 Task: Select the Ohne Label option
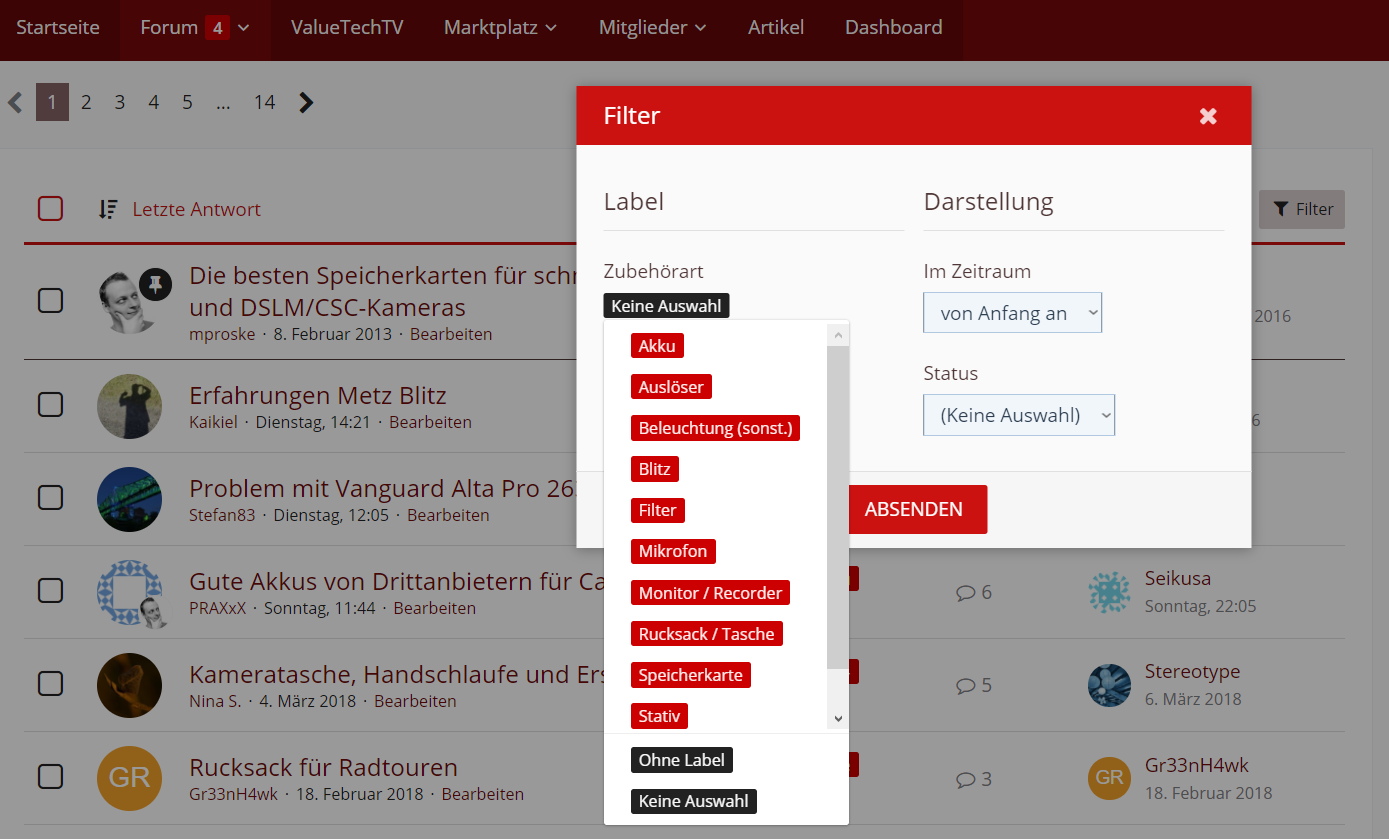682,760
